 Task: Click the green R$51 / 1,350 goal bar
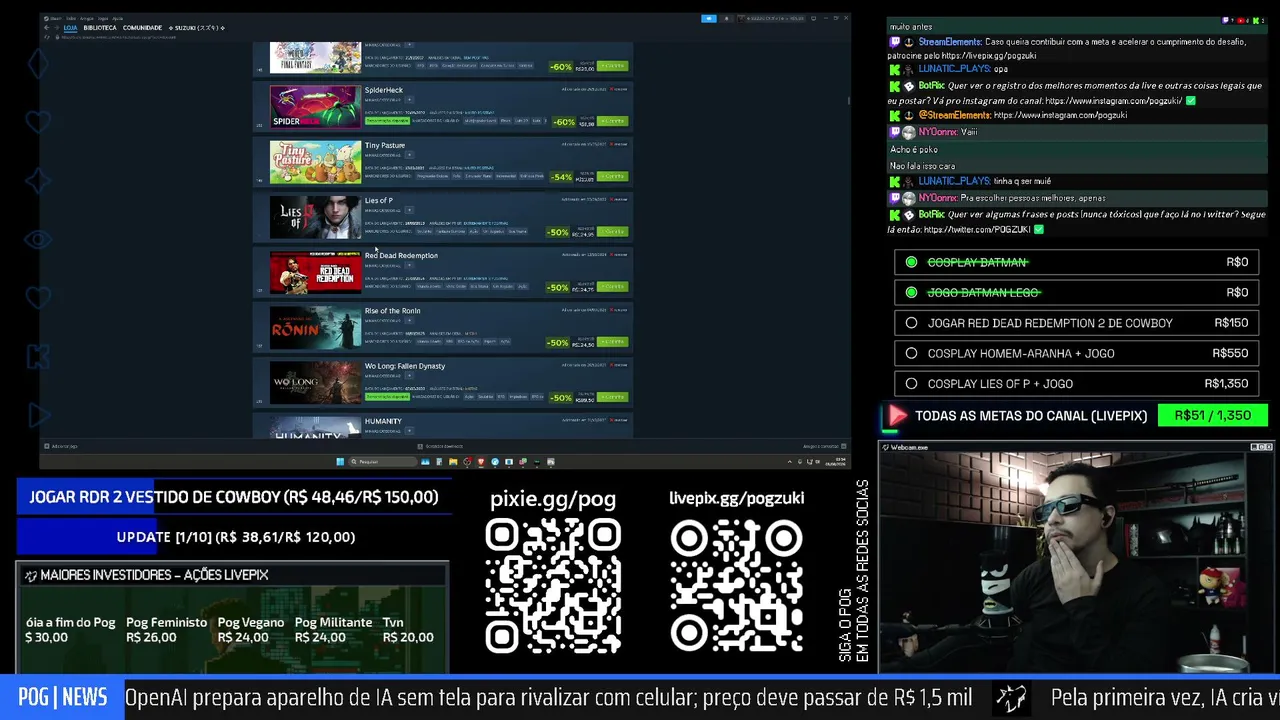pyautogui.click(x=1212, y=416)
